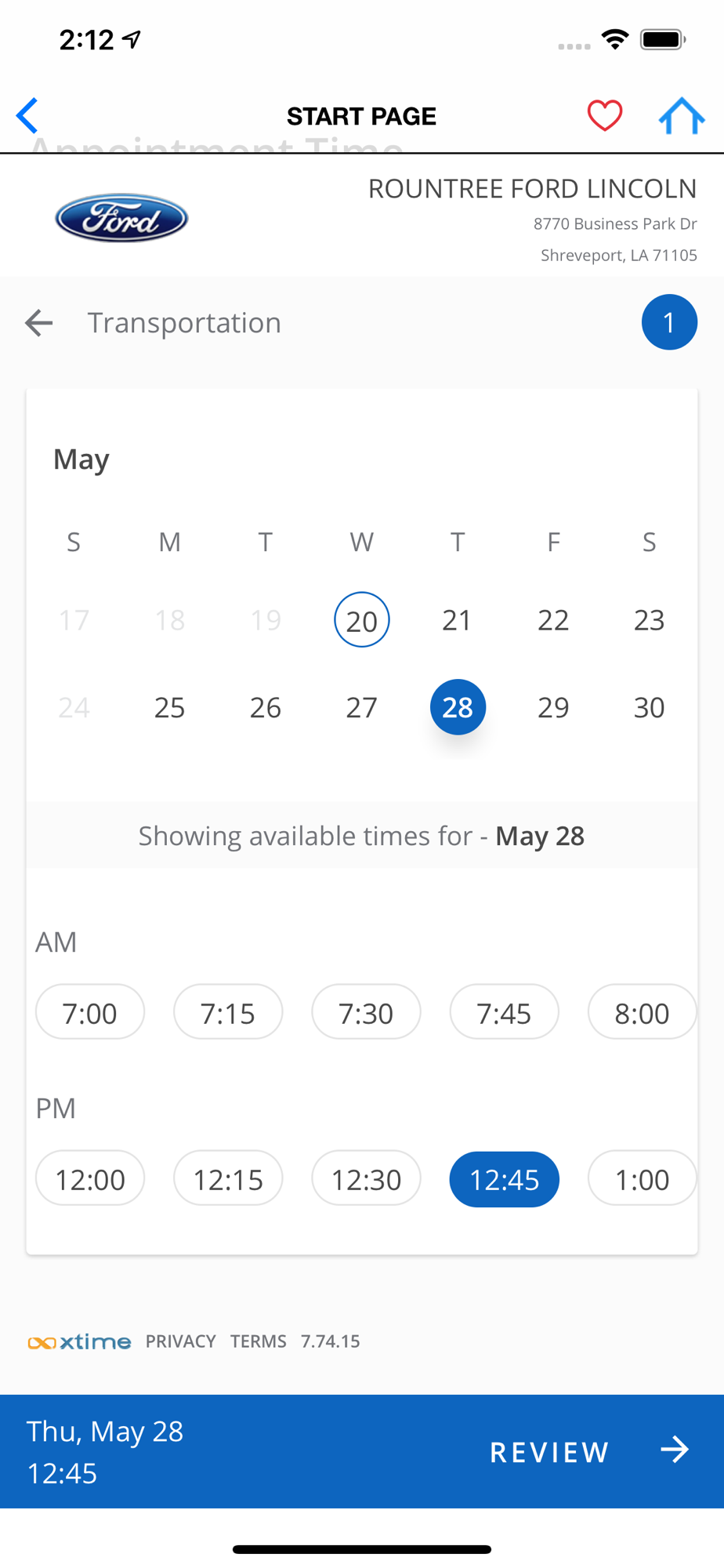Pick the 1:00 PM time slot
Screen dimensions: 724x1568
tap(642, 1178)
